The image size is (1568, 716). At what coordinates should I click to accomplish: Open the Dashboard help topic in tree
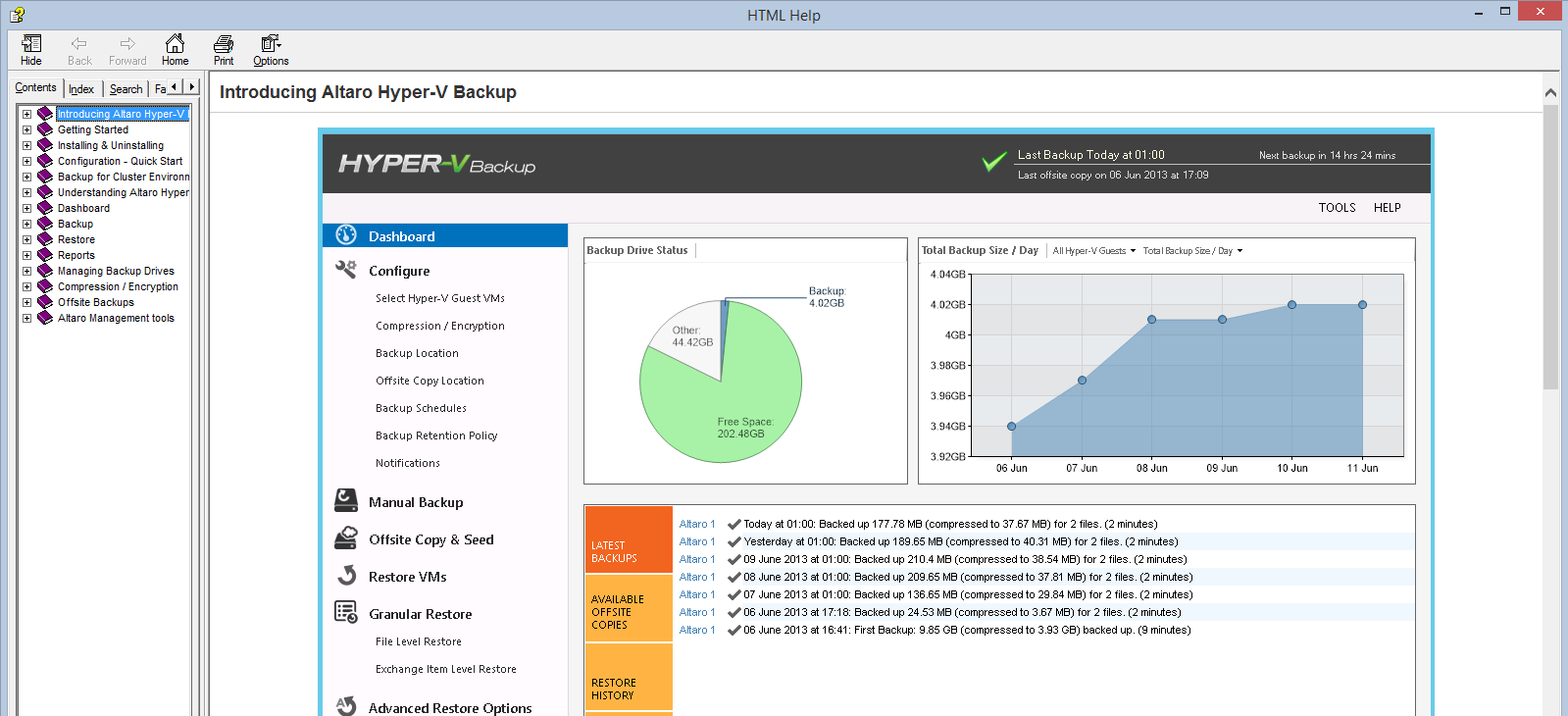(x=83, y=208)
